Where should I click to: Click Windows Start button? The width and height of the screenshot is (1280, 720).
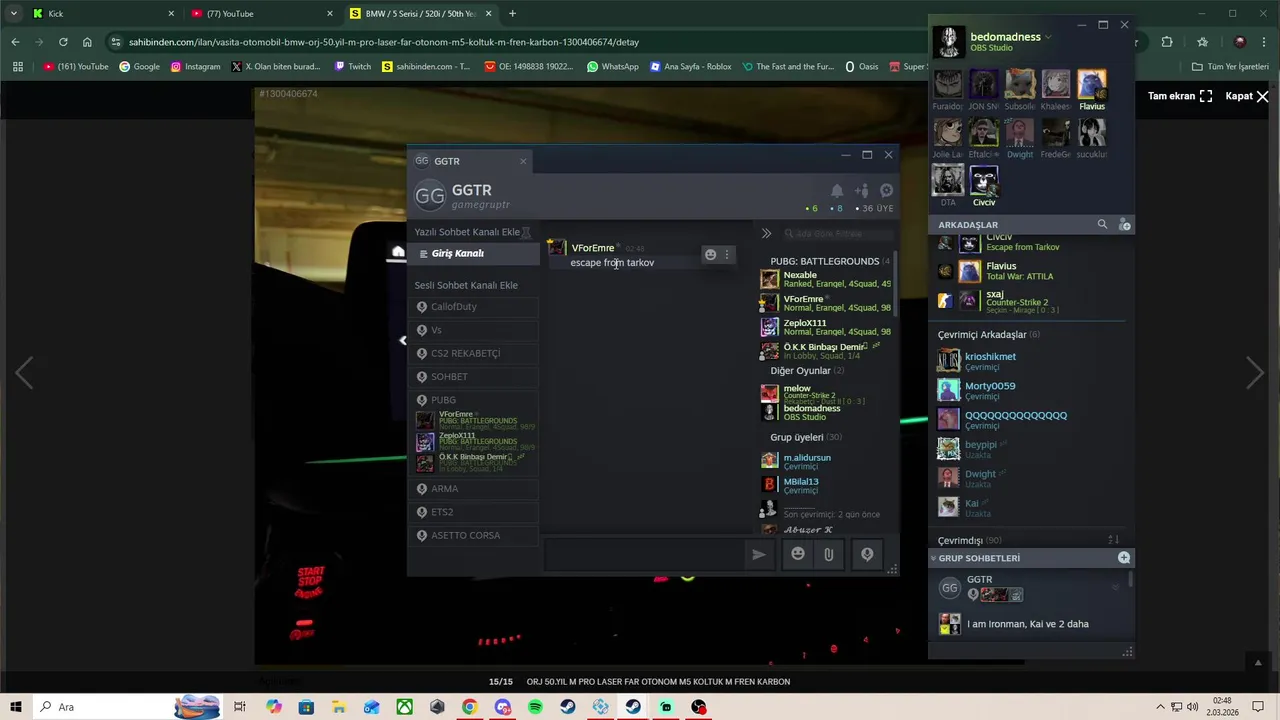tap(17, 707)
